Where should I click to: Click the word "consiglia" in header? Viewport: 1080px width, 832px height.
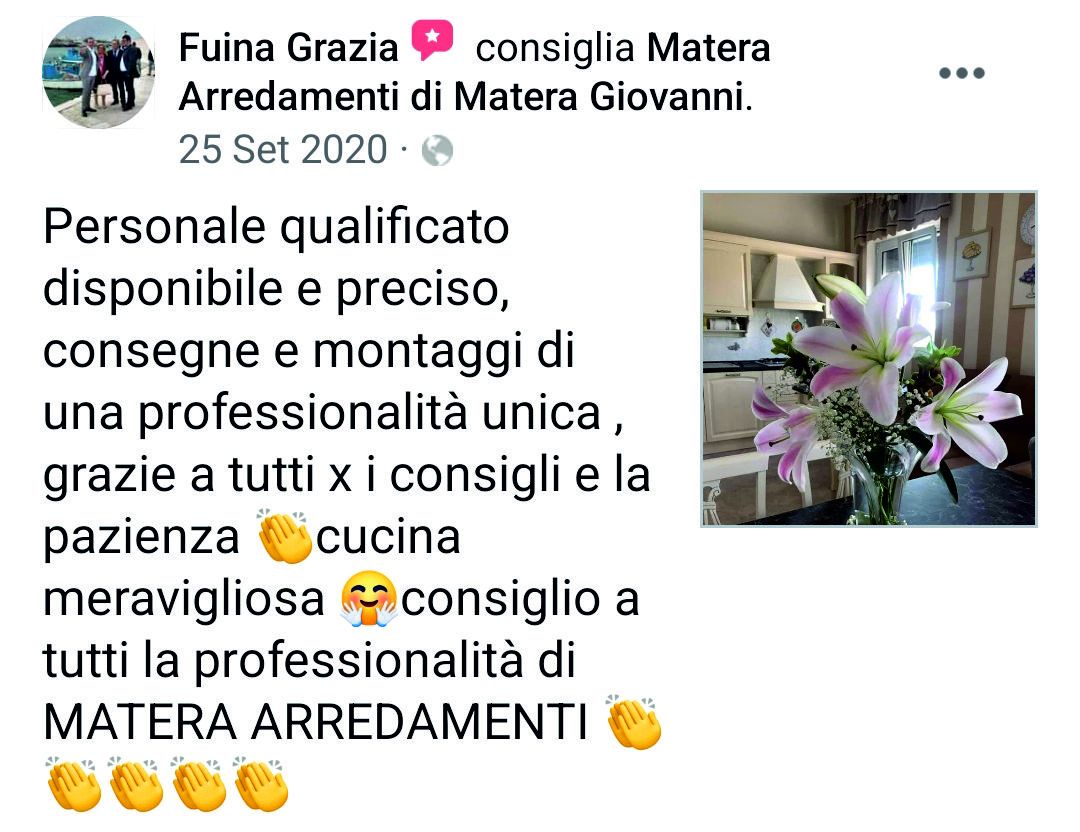555,49
